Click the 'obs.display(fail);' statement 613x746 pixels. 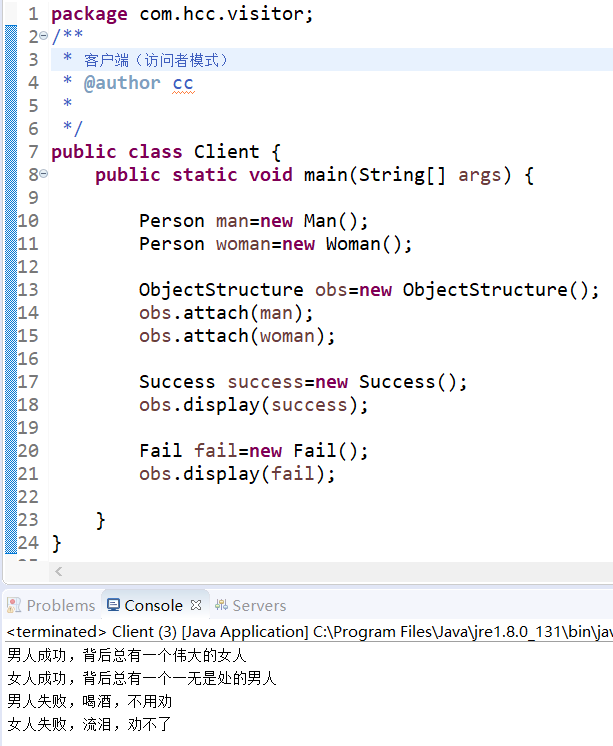237,474
